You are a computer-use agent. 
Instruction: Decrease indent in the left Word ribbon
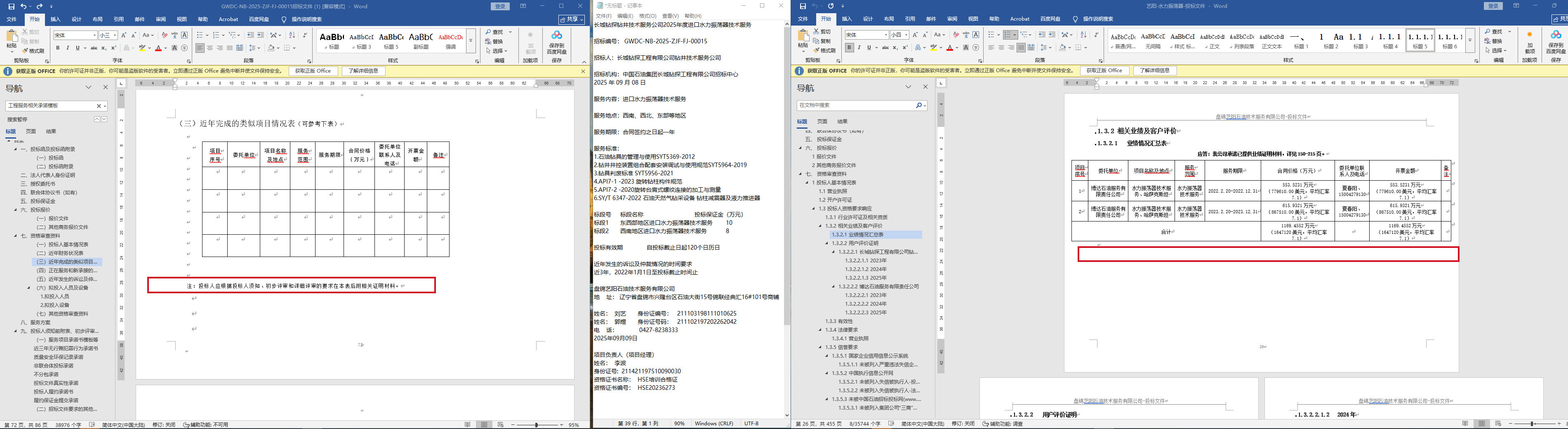pos(251,35)
